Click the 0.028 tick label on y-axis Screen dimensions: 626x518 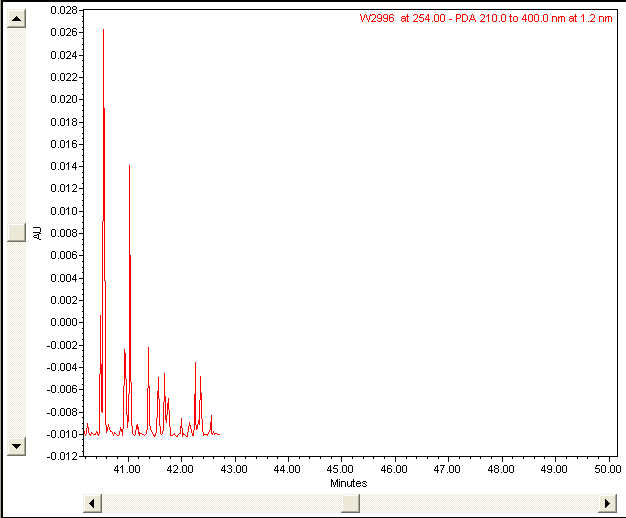click(x=64, y=10)
